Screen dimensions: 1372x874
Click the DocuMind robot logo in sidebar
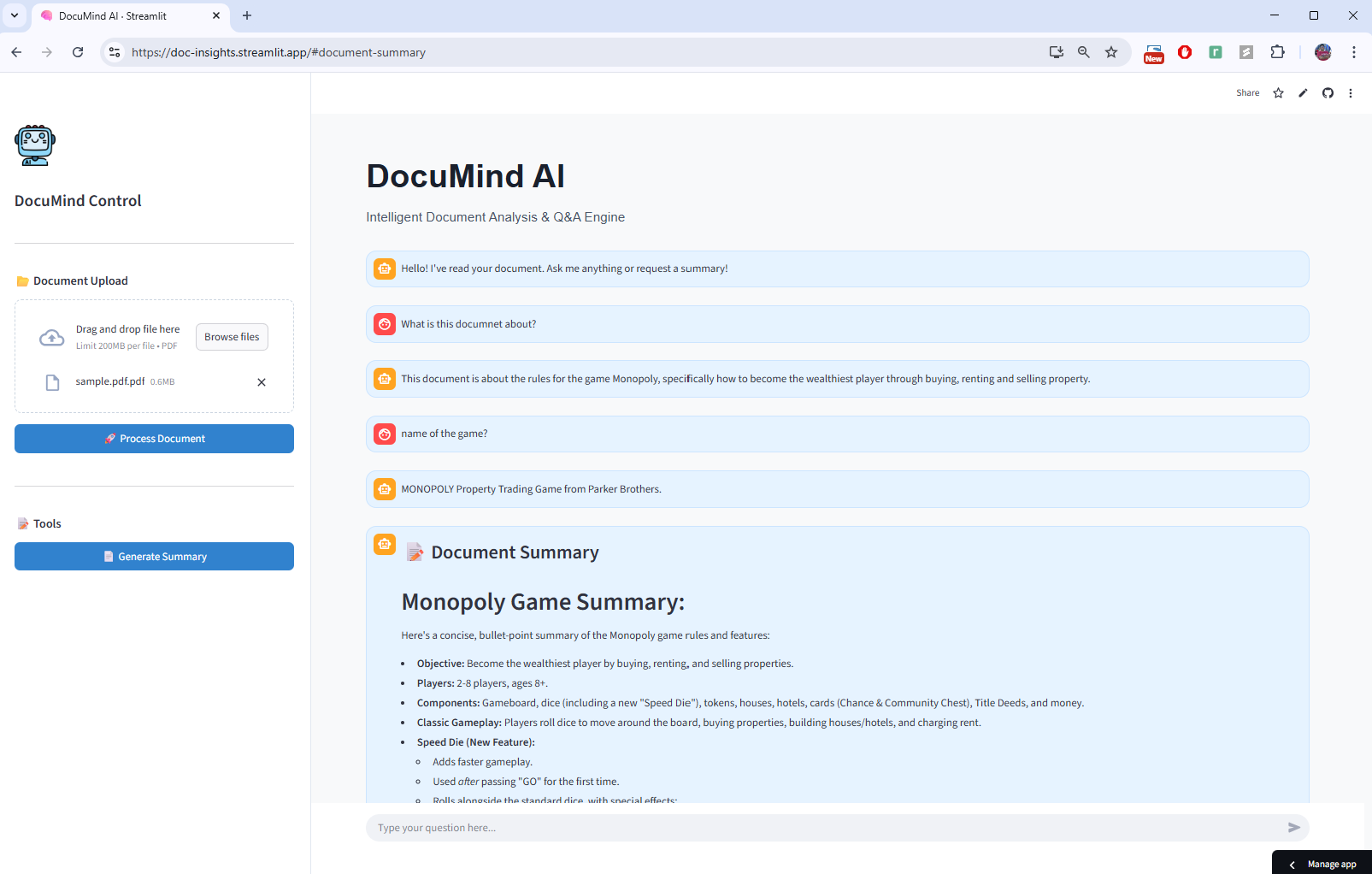coord(35,145)
